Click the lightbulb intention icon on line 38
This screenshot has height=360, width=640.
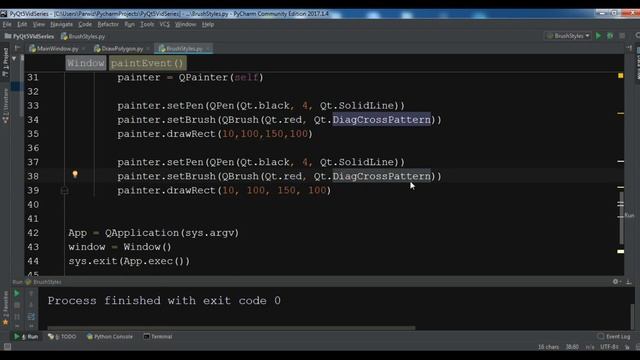coord(75,175)
